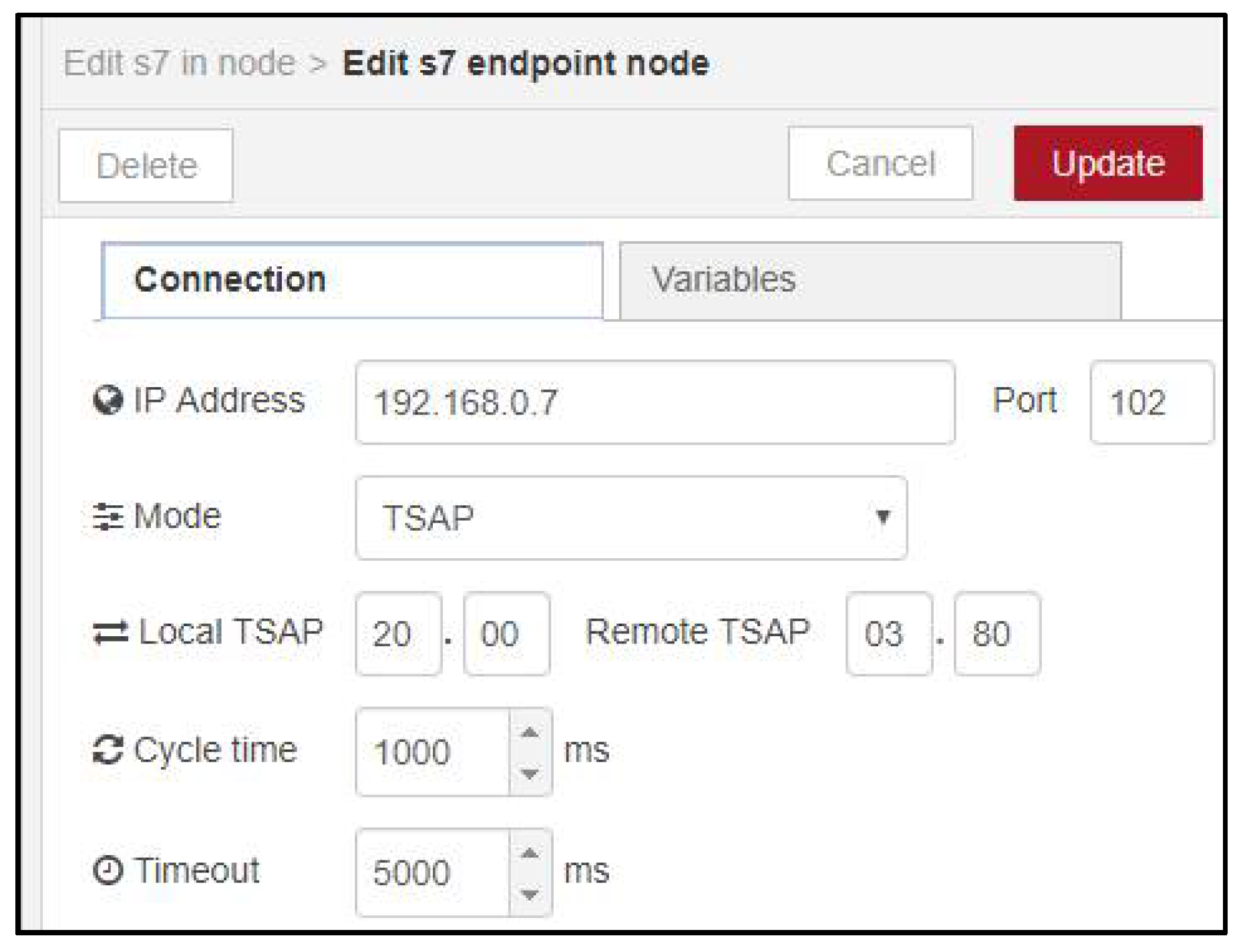The width and height of the screenshot is (1245, 952).
Task: Decrease Cycle time with down arrow
Action: click(x=530, y=774)
